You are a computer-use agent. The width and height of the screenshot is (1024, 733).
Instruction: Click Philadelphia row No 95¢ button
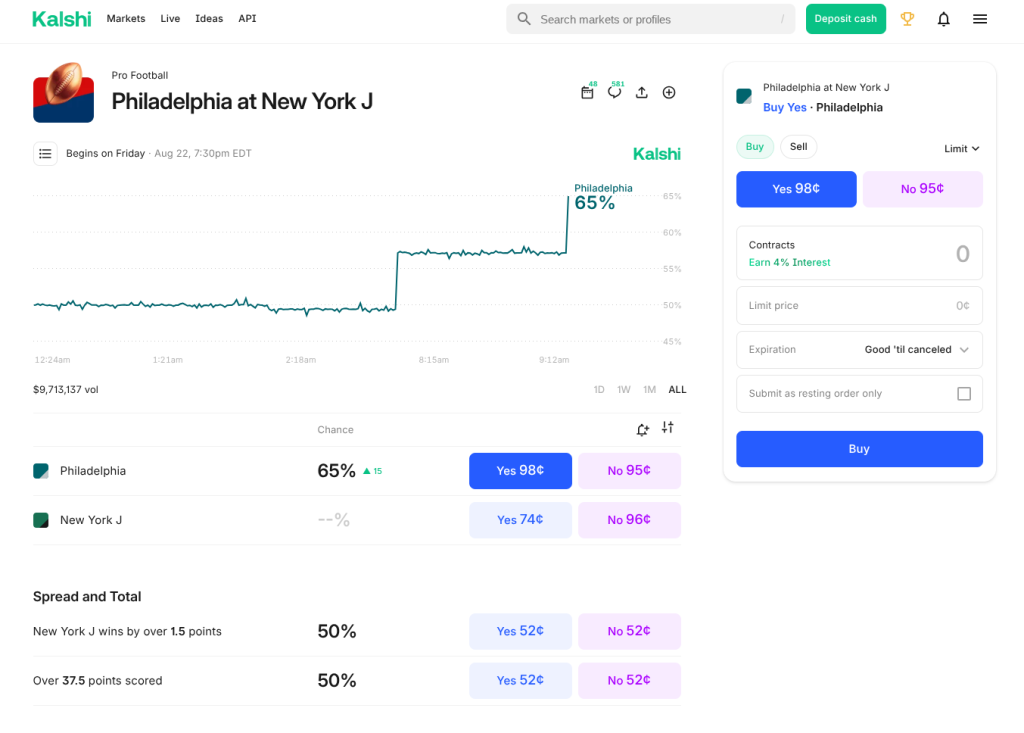(x=630, y=471)
